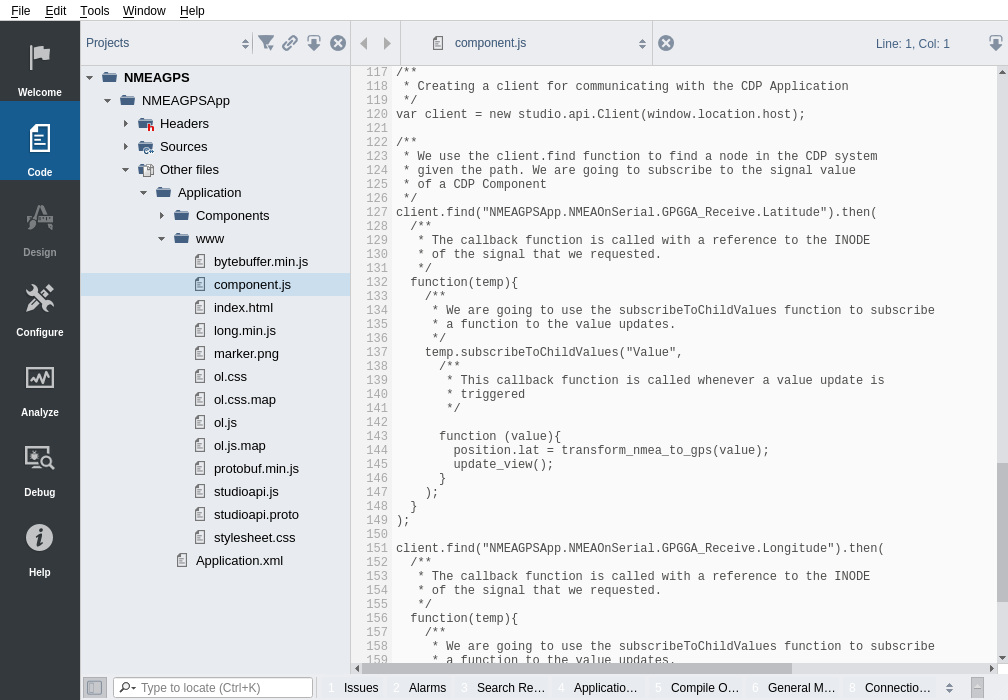This screenshot has width=1008, height=700.
Task: Show the Alarms output pane
Action: pyautogui.click(x=420, y=688)
